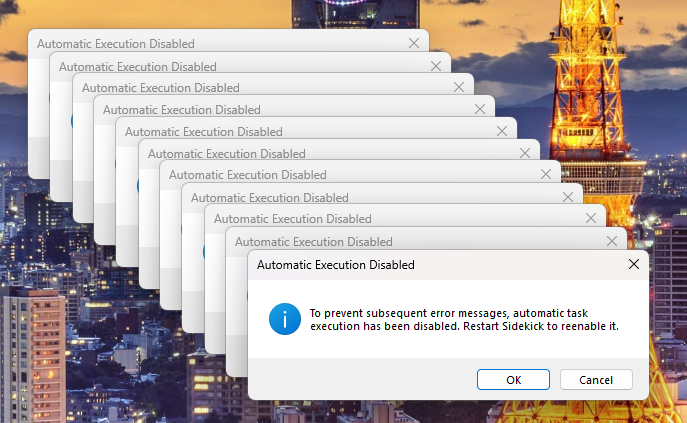
Task: Close the frontmost Automatic Execution Disabled dialog
Action: 634,265
